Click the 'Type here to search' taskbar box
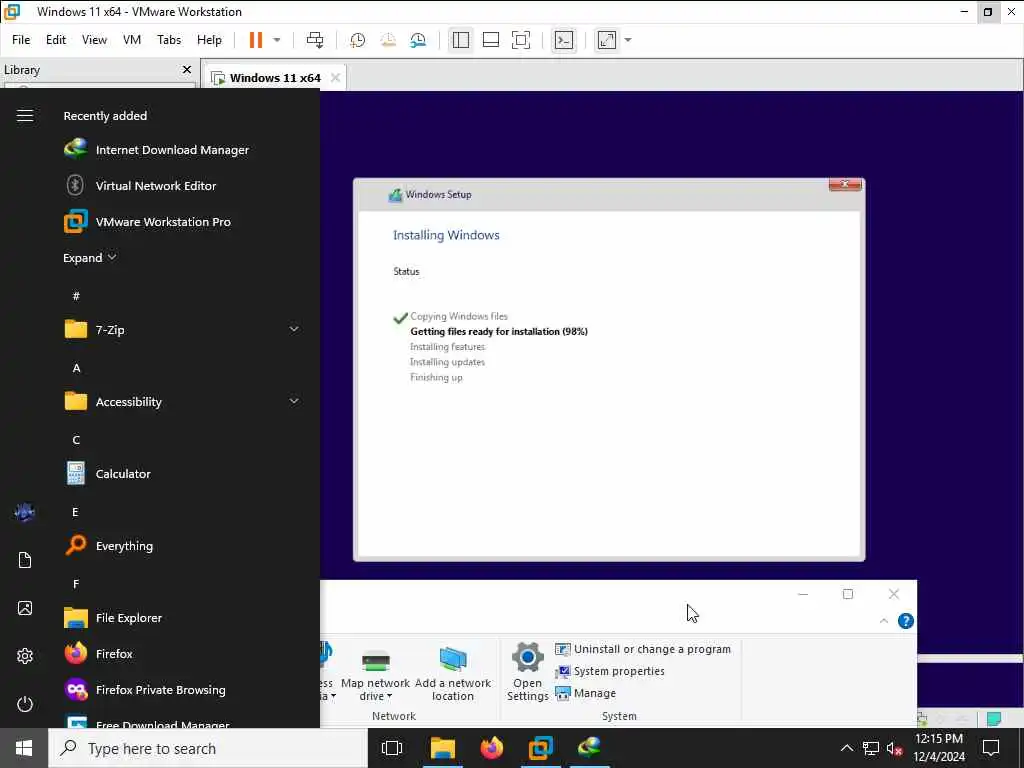 (x=208, y=748)
